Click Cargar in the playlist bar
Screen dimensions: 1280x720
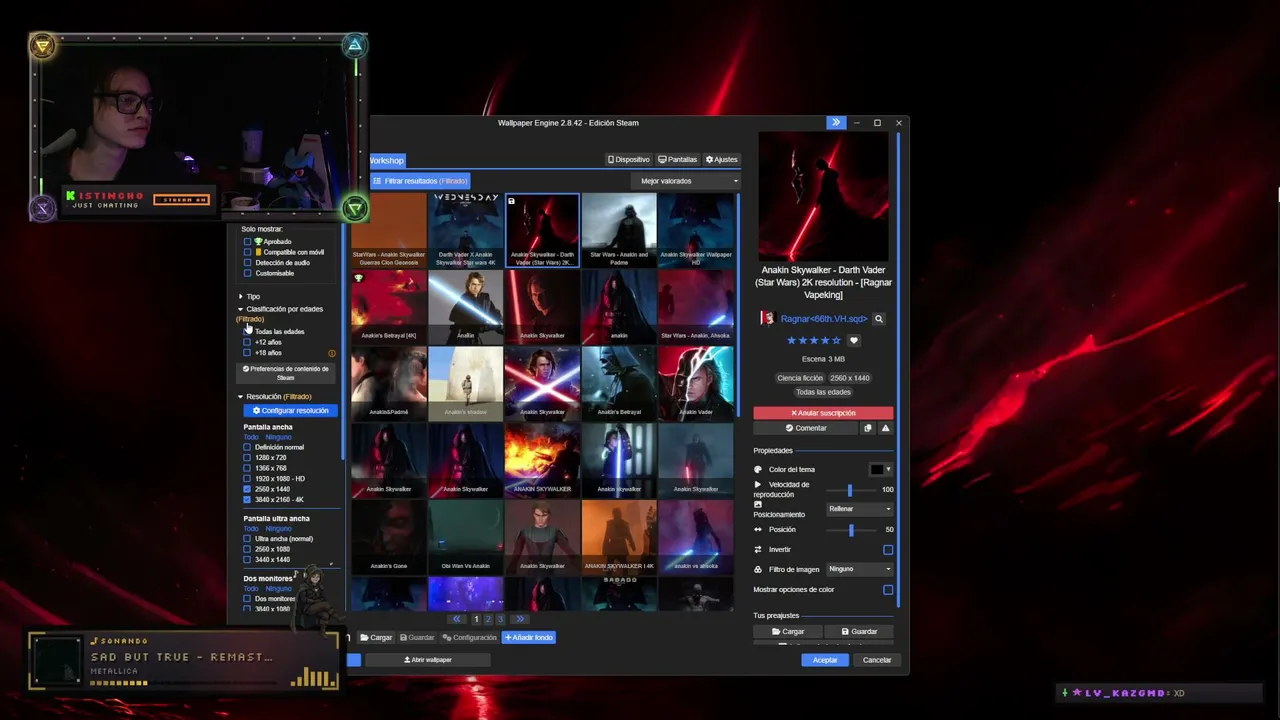click(x=376, y=638)
